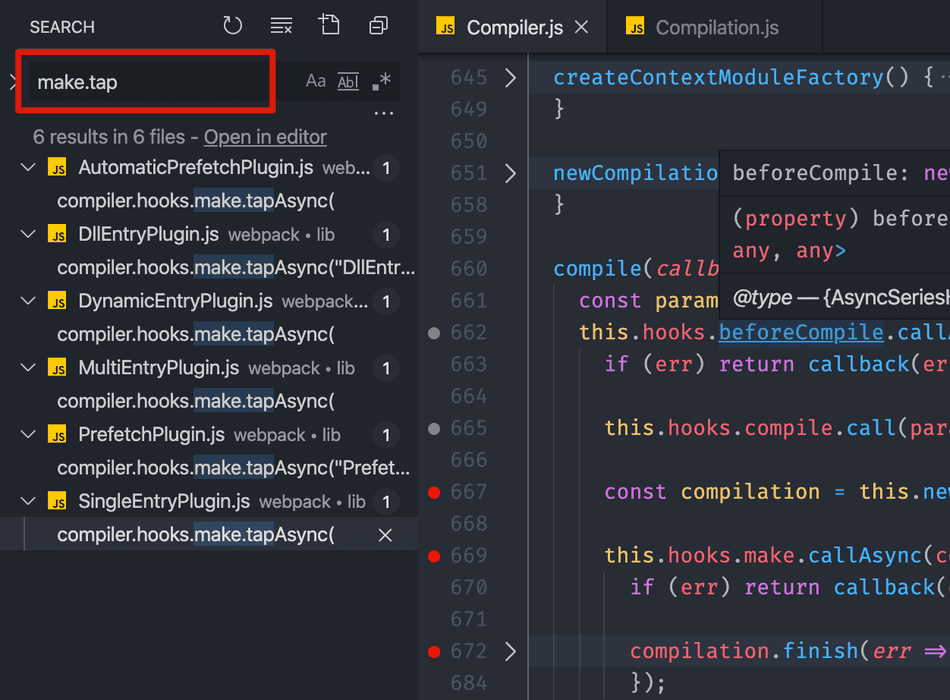This screenshot has height=700, width=950.
Task: Click createContextModuleFactory in editor
Action: (x=718, y=77)
